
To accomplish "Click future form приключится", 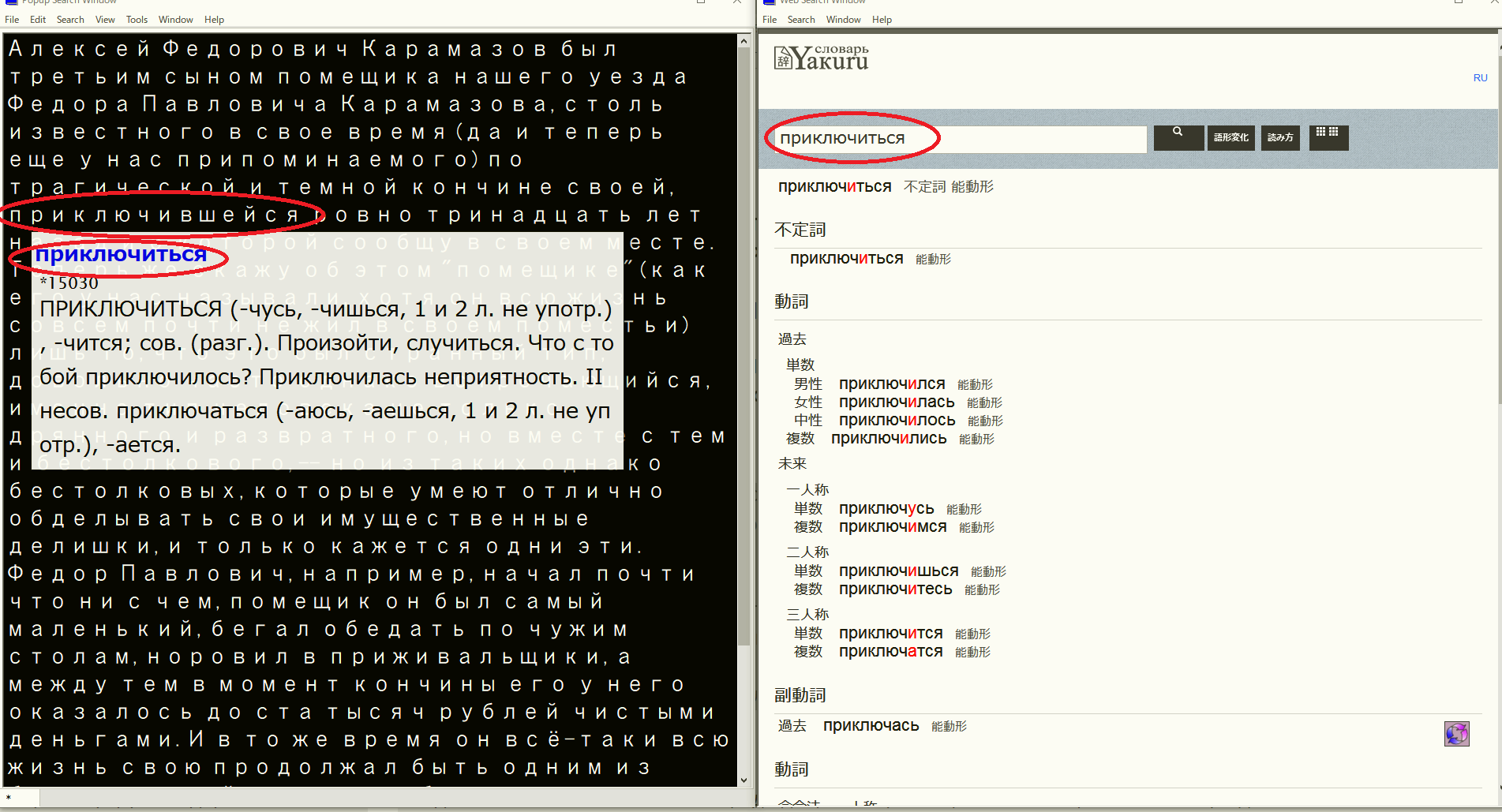I will click(890, 633).
